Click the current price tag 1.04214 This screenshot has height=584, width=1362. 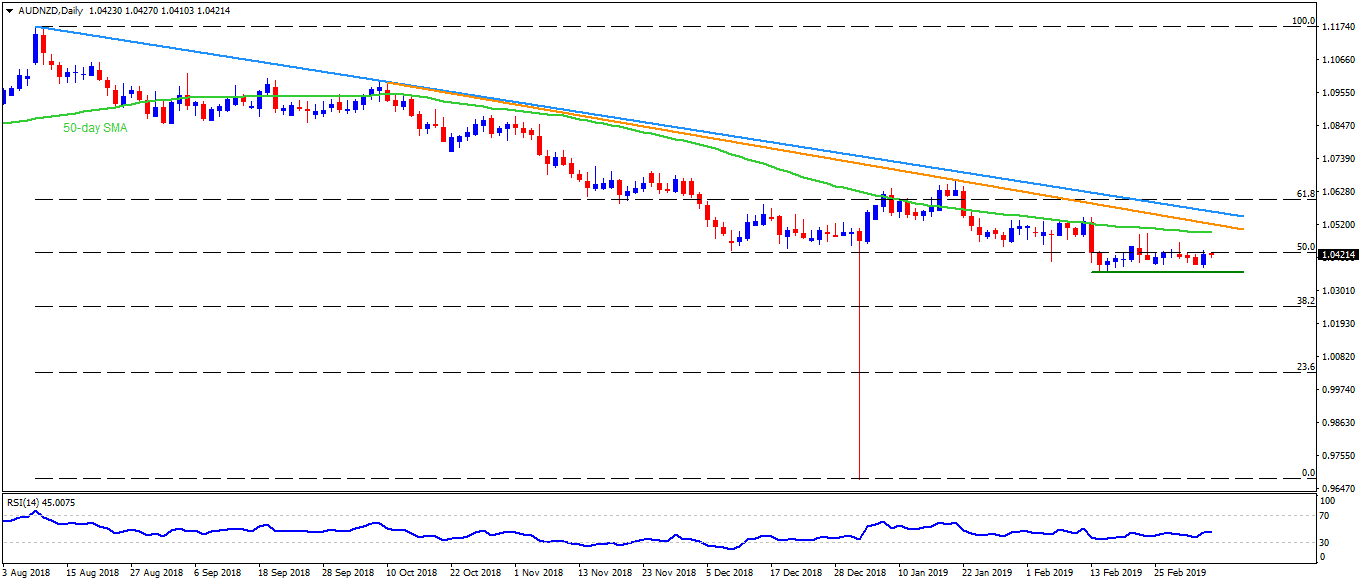(x=1339, y=255)
